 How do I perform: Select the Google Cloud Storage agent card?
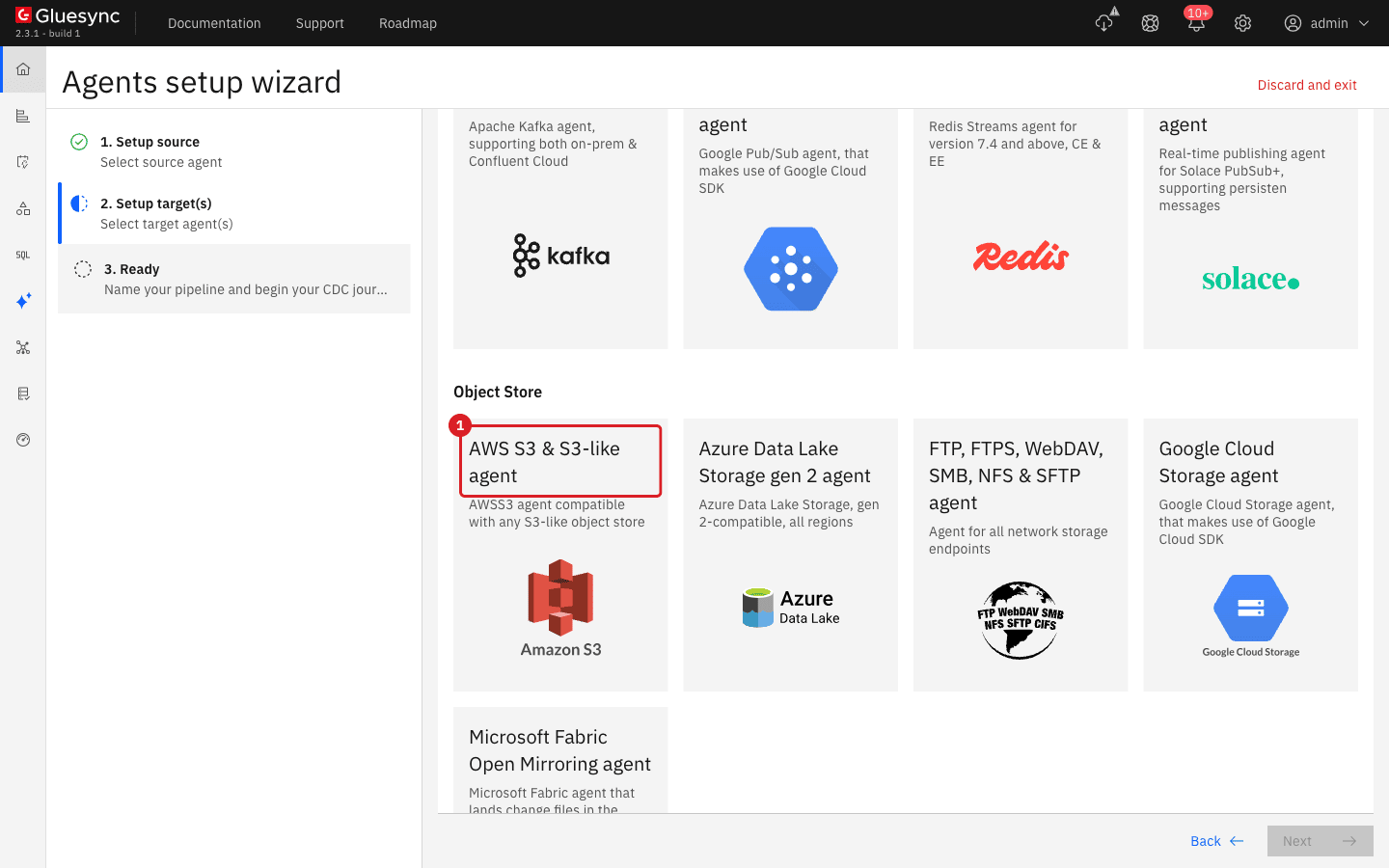tap(1251, 555)
